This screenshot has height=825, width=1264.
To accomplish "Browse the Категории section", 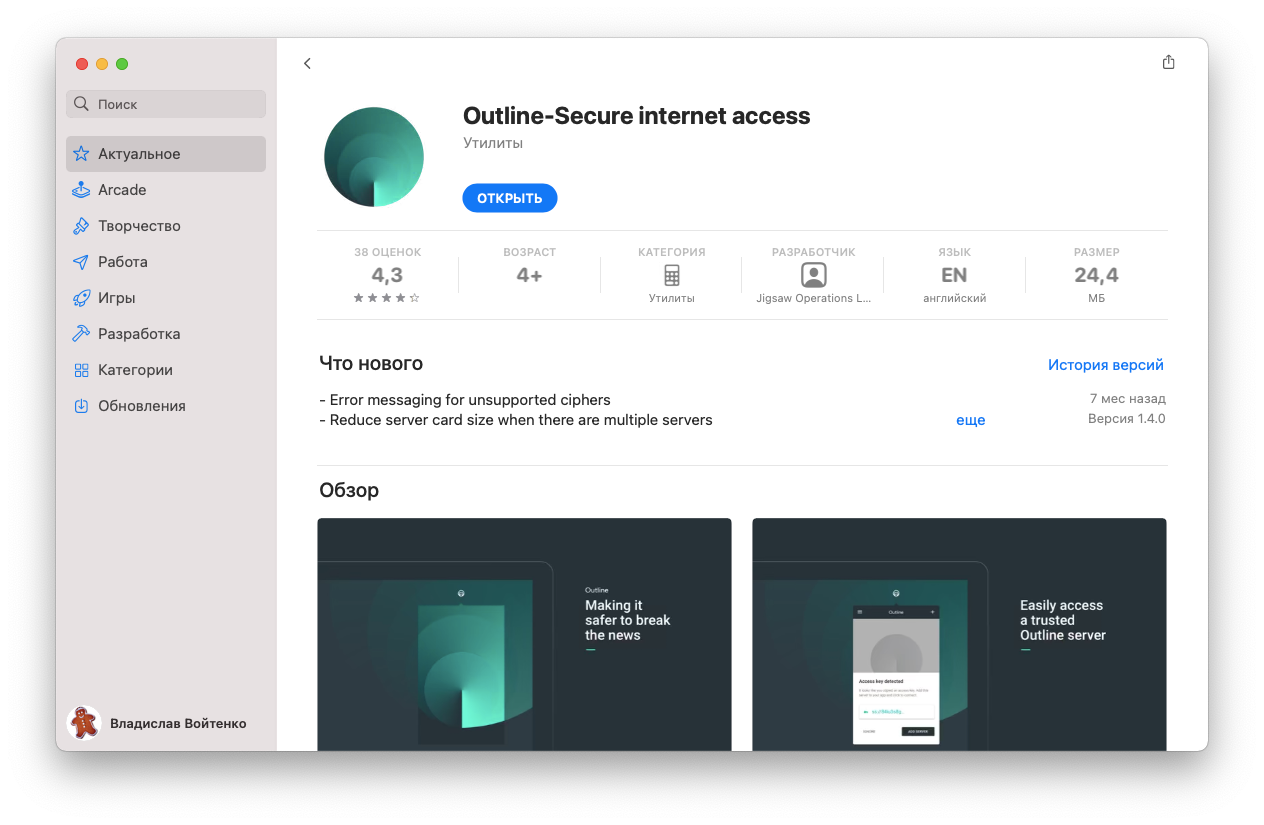I will pyautogui.click(x=166, y=370).
